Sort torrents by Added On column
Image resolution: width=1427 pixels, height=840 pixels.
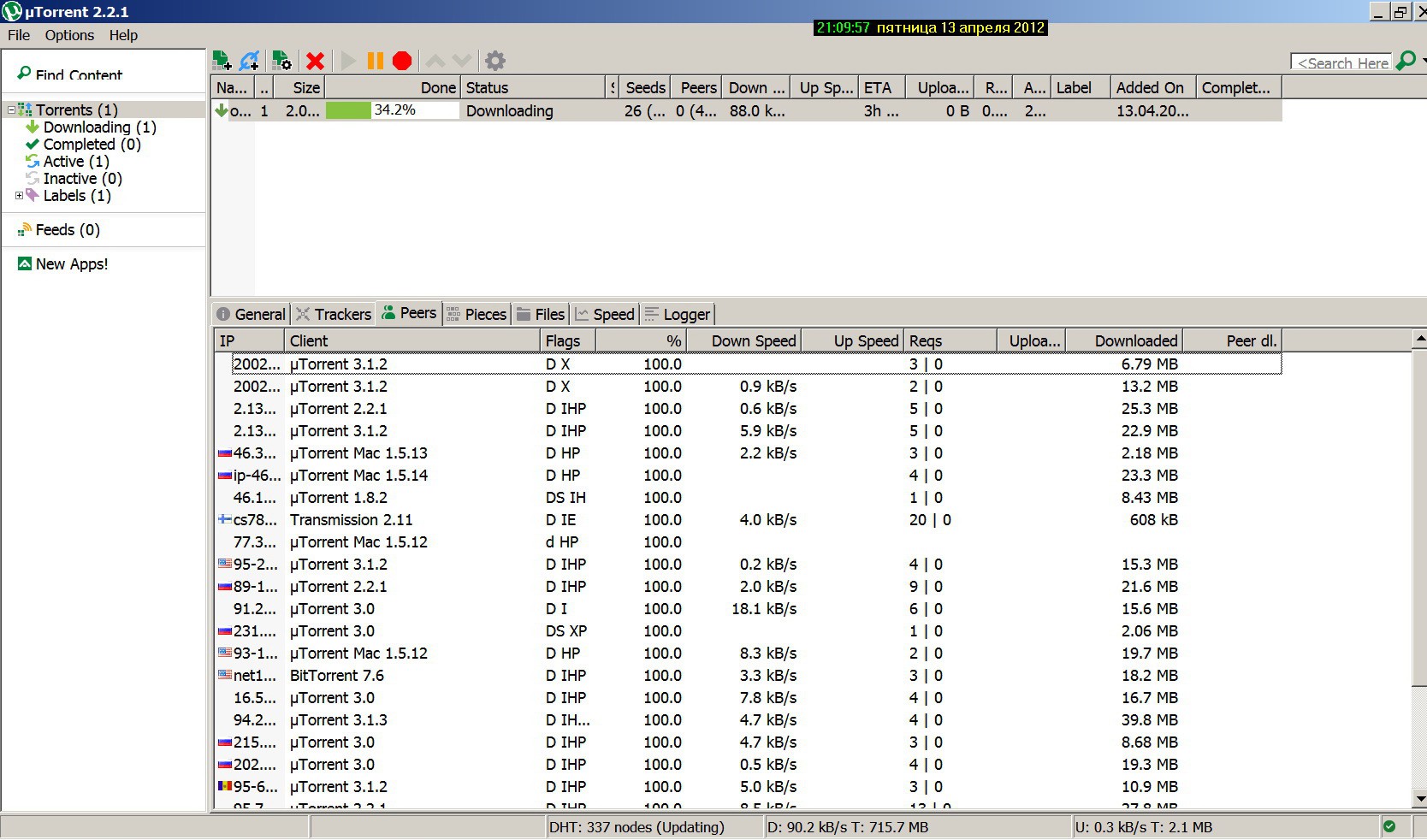point(1153,87)
